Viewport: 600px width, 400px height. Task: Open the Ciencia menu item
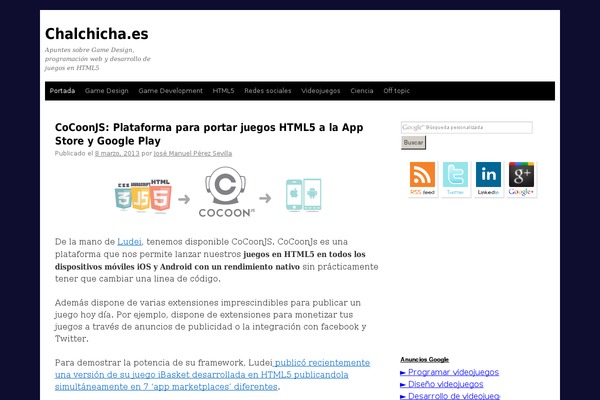(x=362, y=91)
